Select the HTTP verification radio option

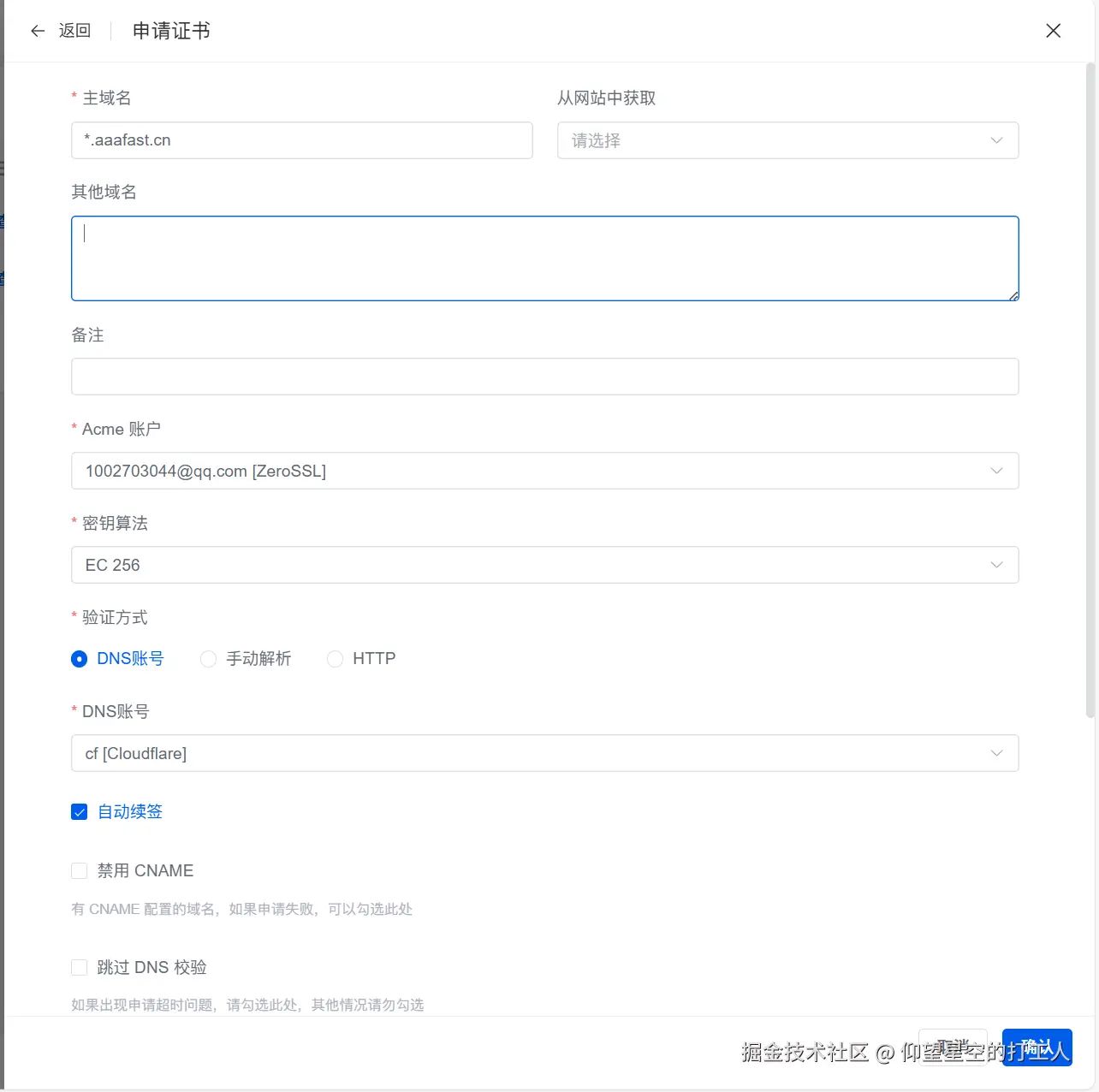(335, 659)
